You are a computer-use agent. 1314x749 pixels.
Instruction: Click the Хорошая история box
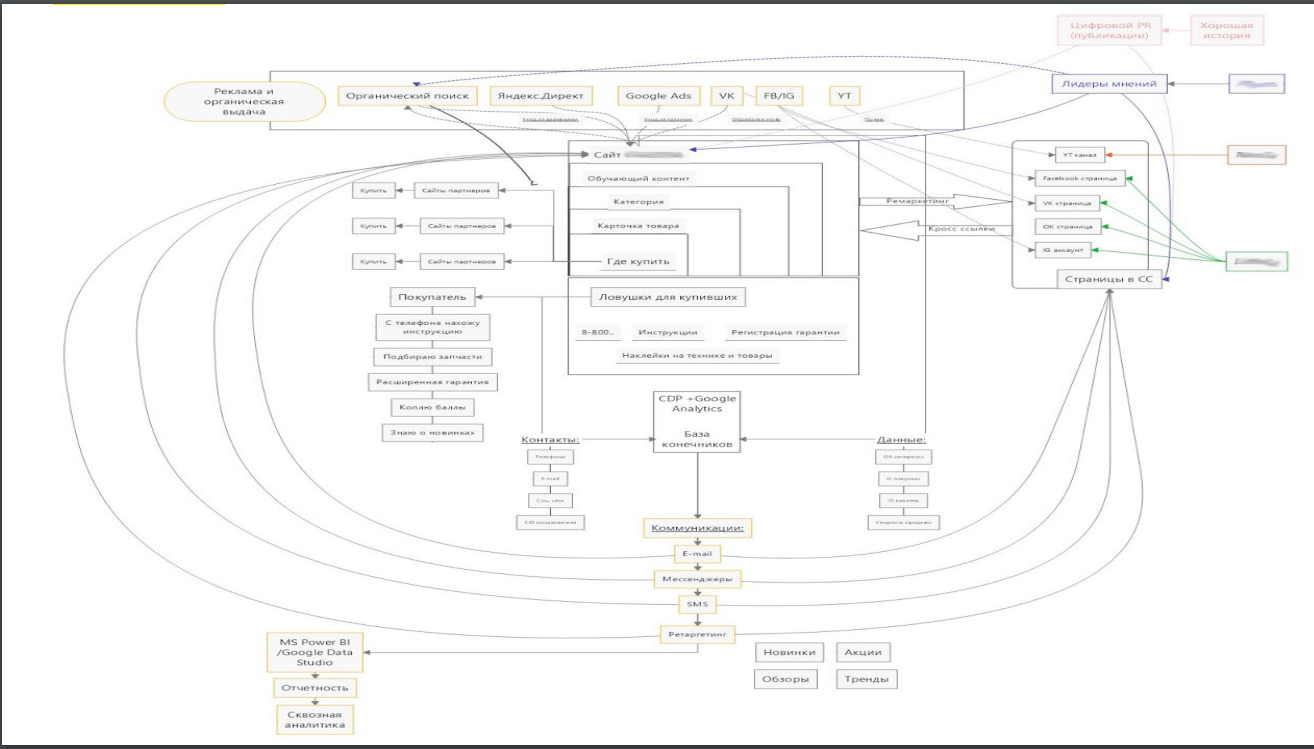click(x=1227, y=30)
